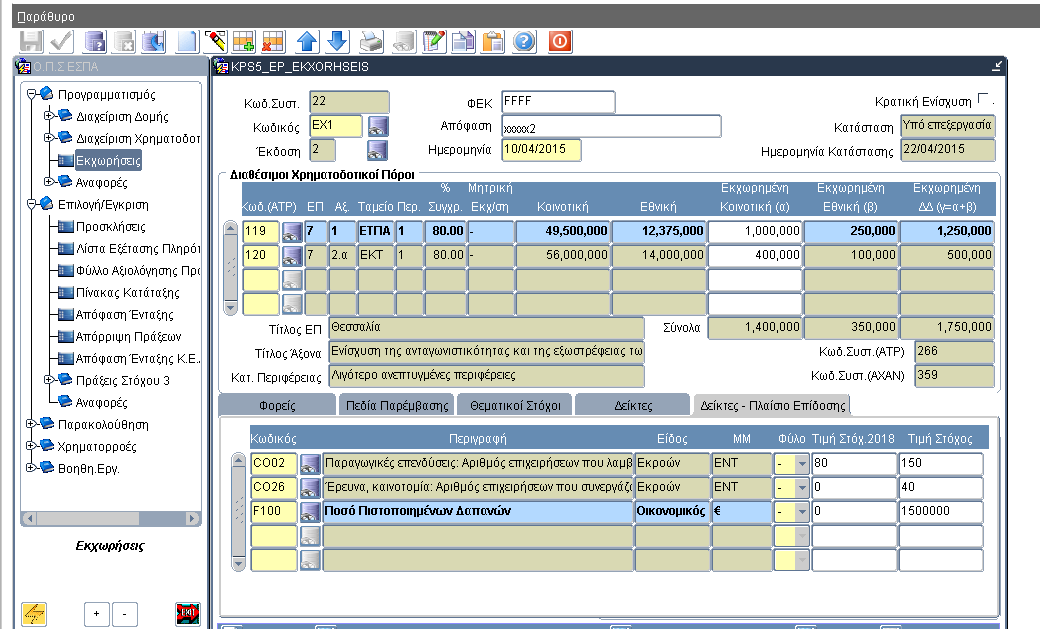Image resolution: width=1040 pixels, height=629 pixels.
Task: Switch to the Θεματικοί Στόχοι tab
Action: coord(515,405)
